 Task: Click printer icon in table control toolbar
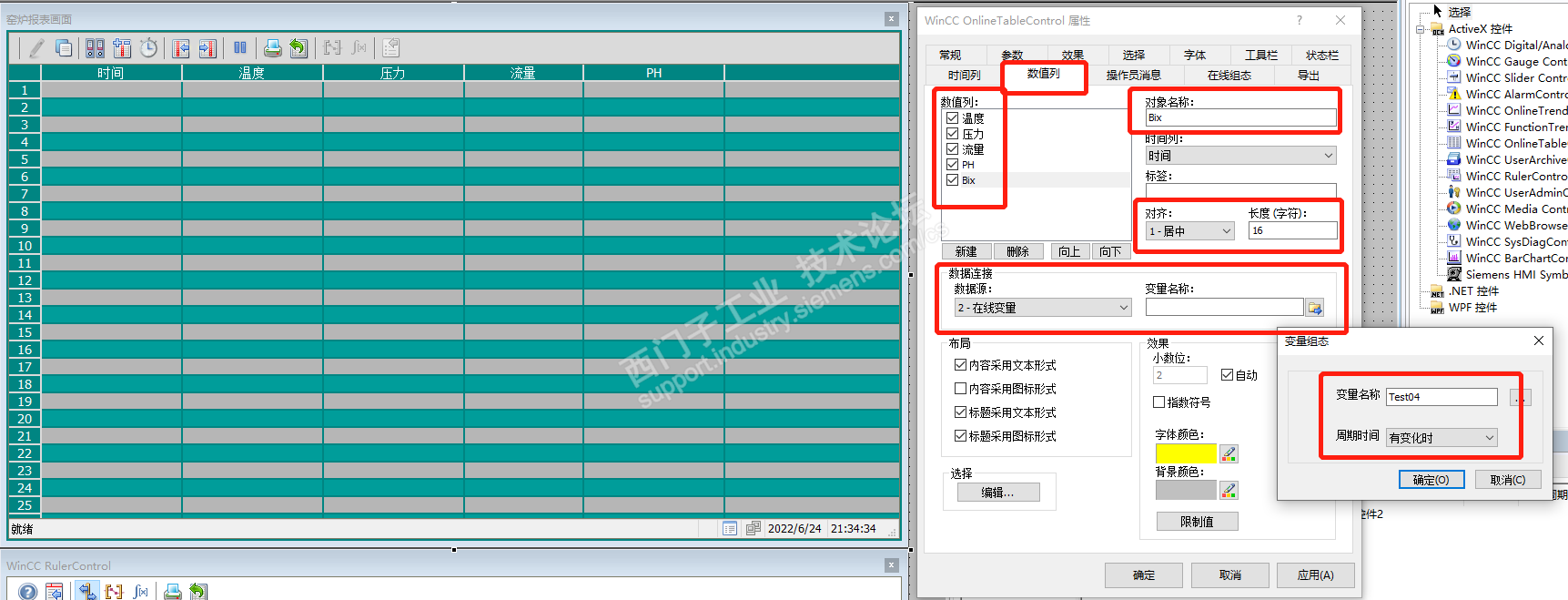click(272, 48)
